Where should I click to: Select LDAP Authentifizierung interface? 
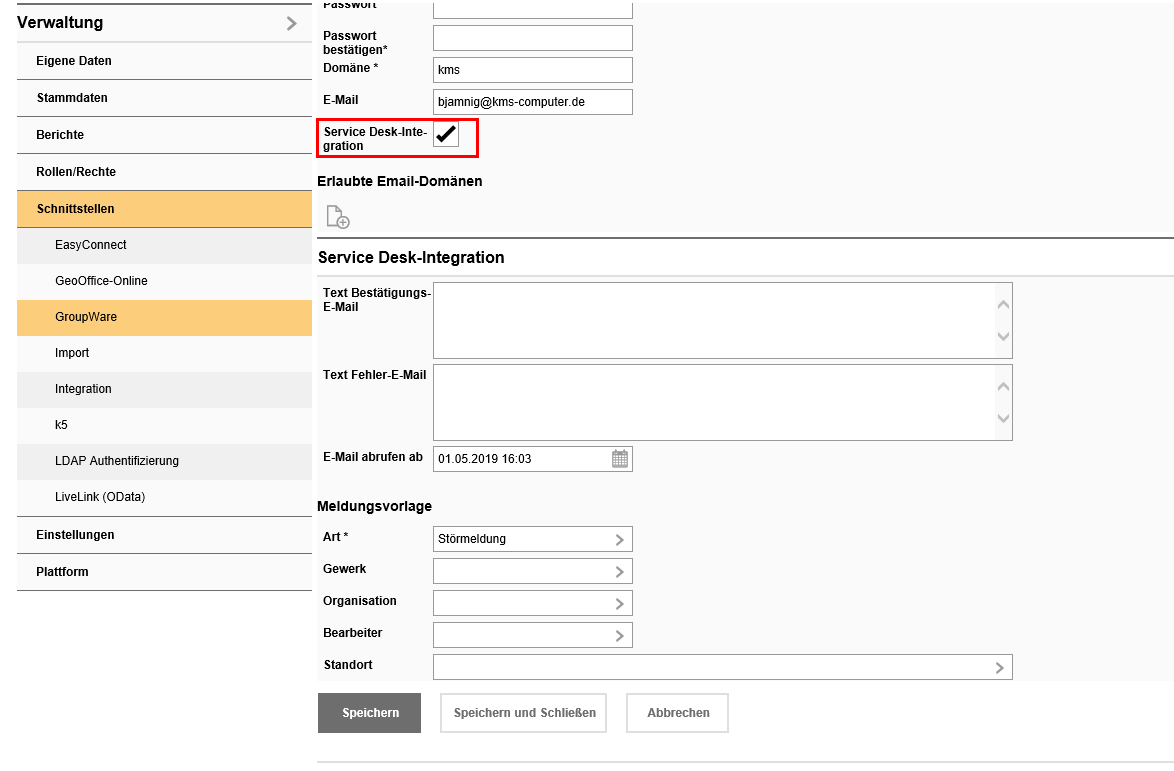tap(164, 461)
